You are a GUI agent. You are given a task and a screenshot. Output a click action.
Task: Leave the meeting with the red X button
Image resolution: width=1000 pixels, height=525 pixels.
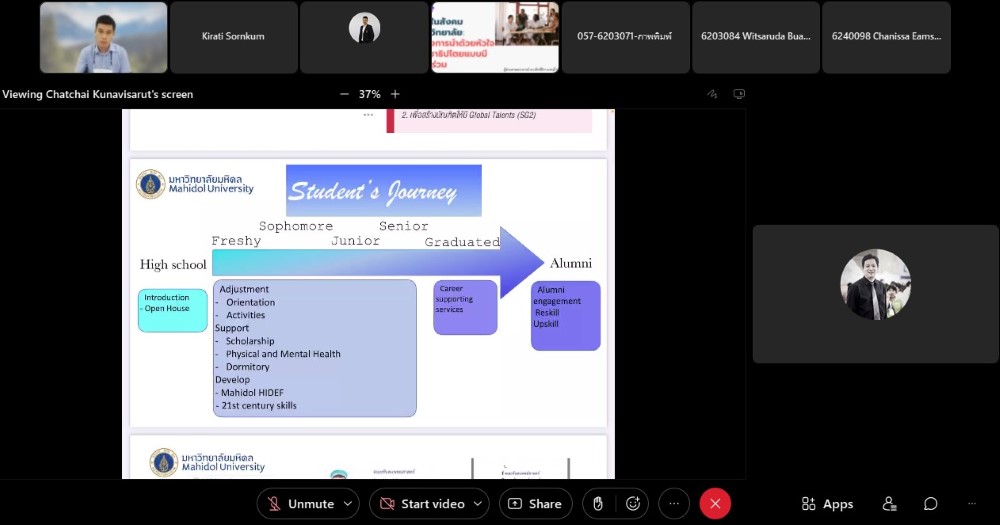(x=715, y=504)
